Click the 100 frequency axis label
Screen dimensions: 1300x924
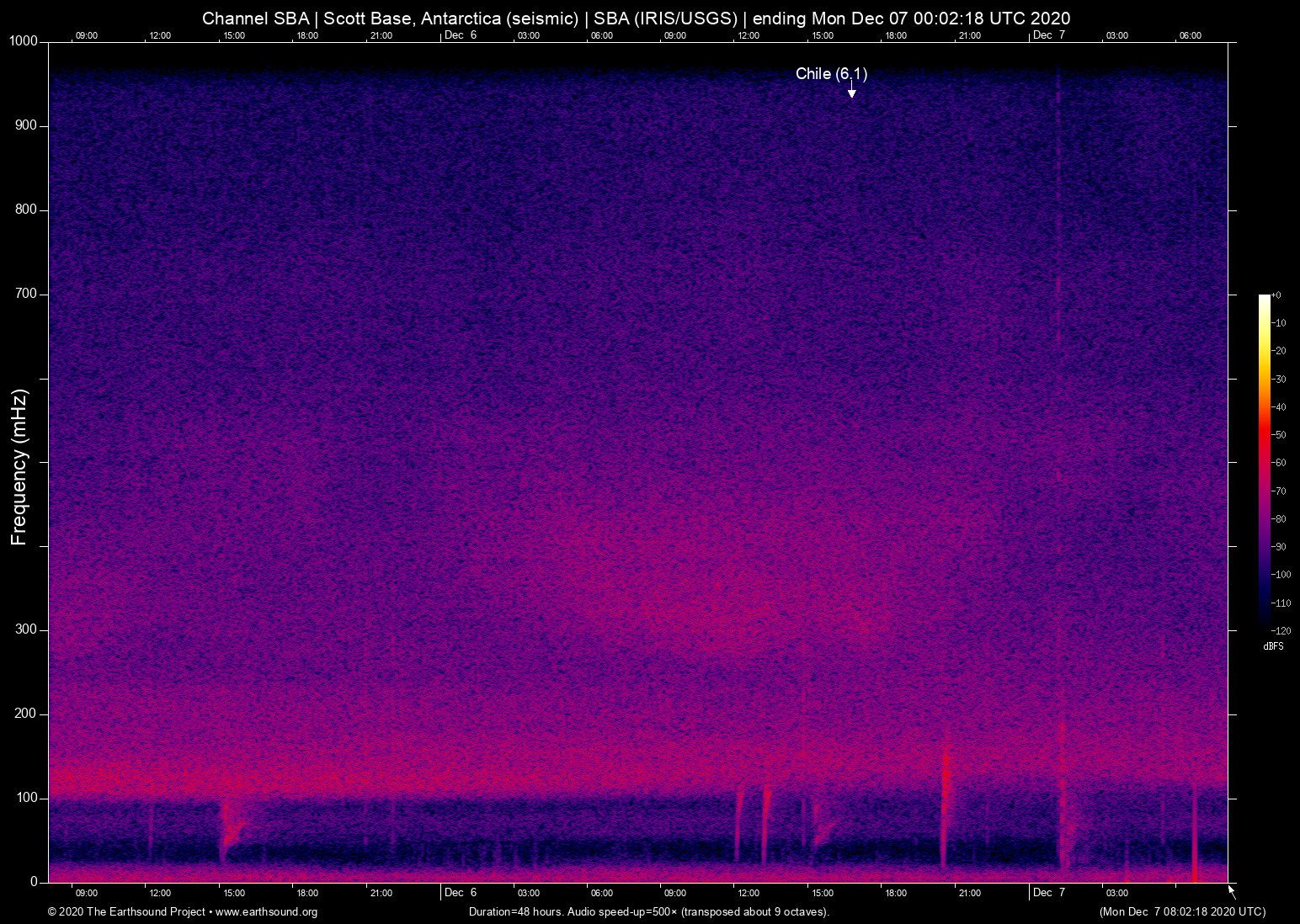(26, 798)
